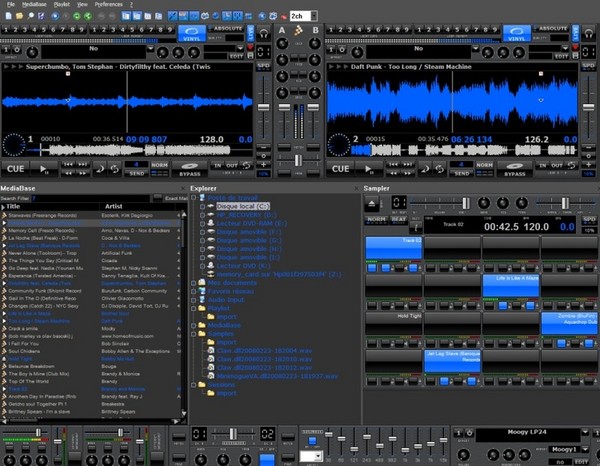Toggle BYPASS on deck 1
This screenshot has width=600, height=466.
click(x=190, y=169)
